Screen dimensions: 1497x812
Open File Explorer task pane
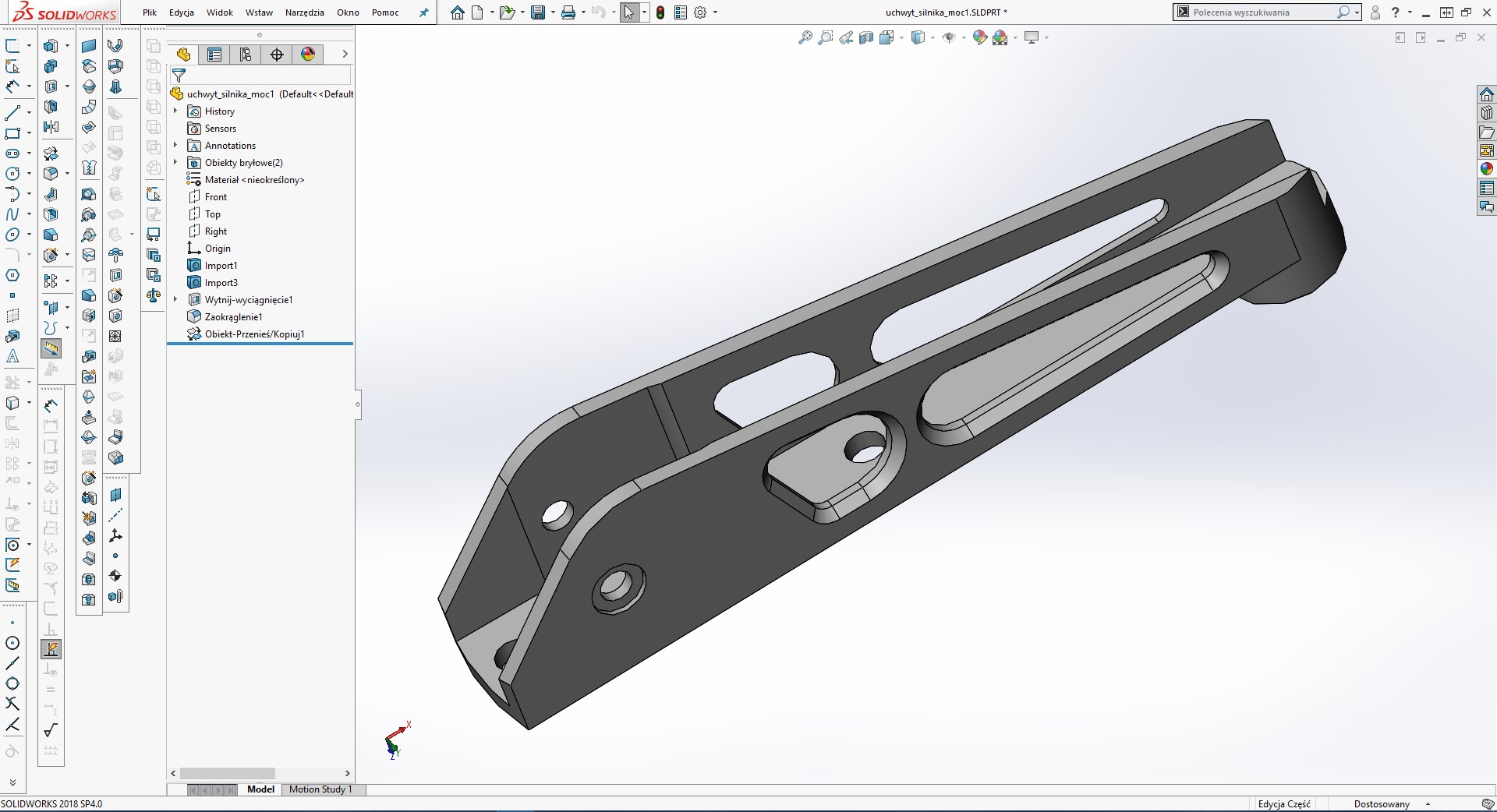pos(1487,132)
